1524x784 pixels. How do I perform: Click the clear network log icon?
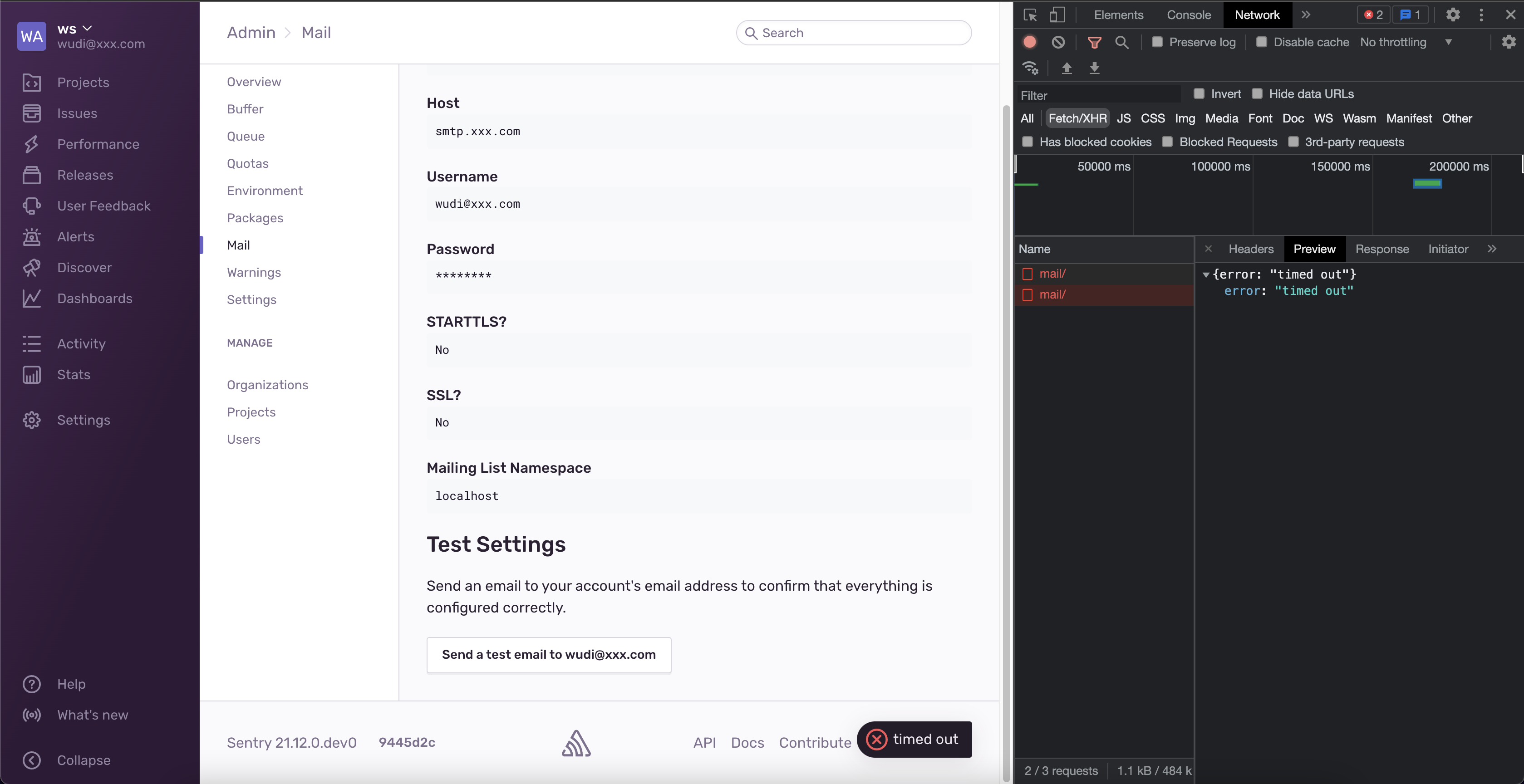coord(1058,42)
